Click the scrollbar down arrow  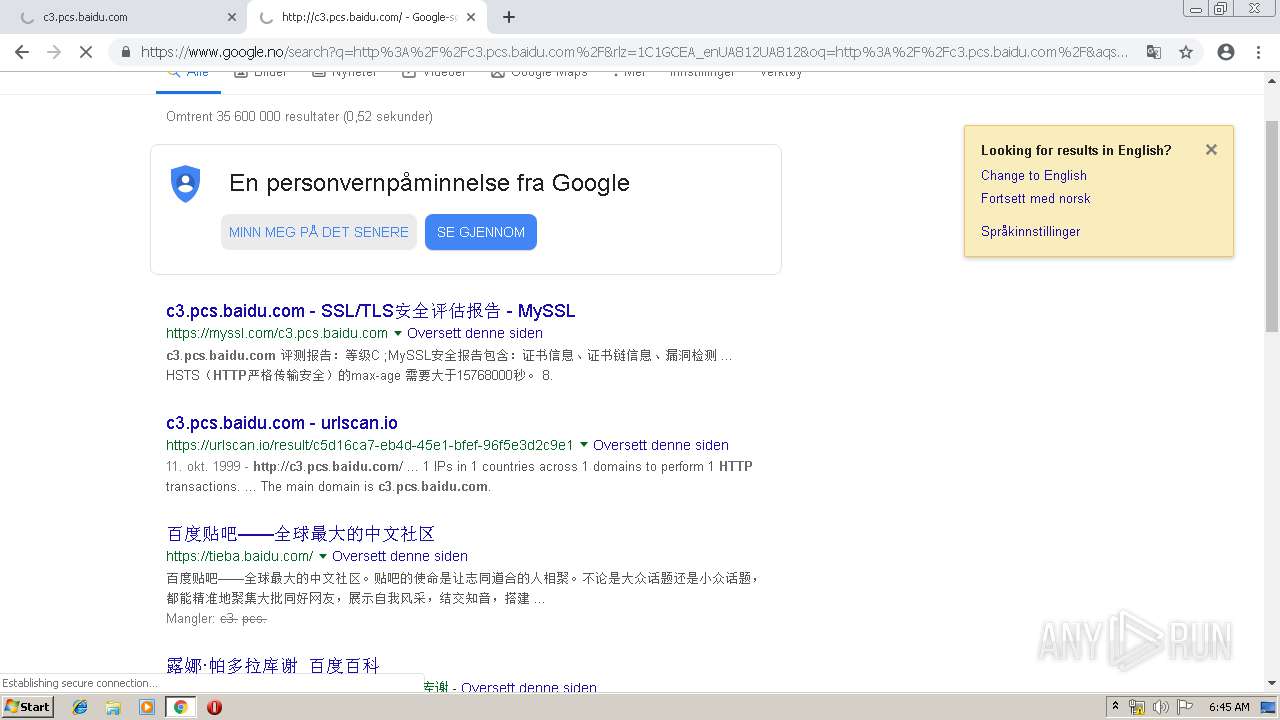[1272, 684]
